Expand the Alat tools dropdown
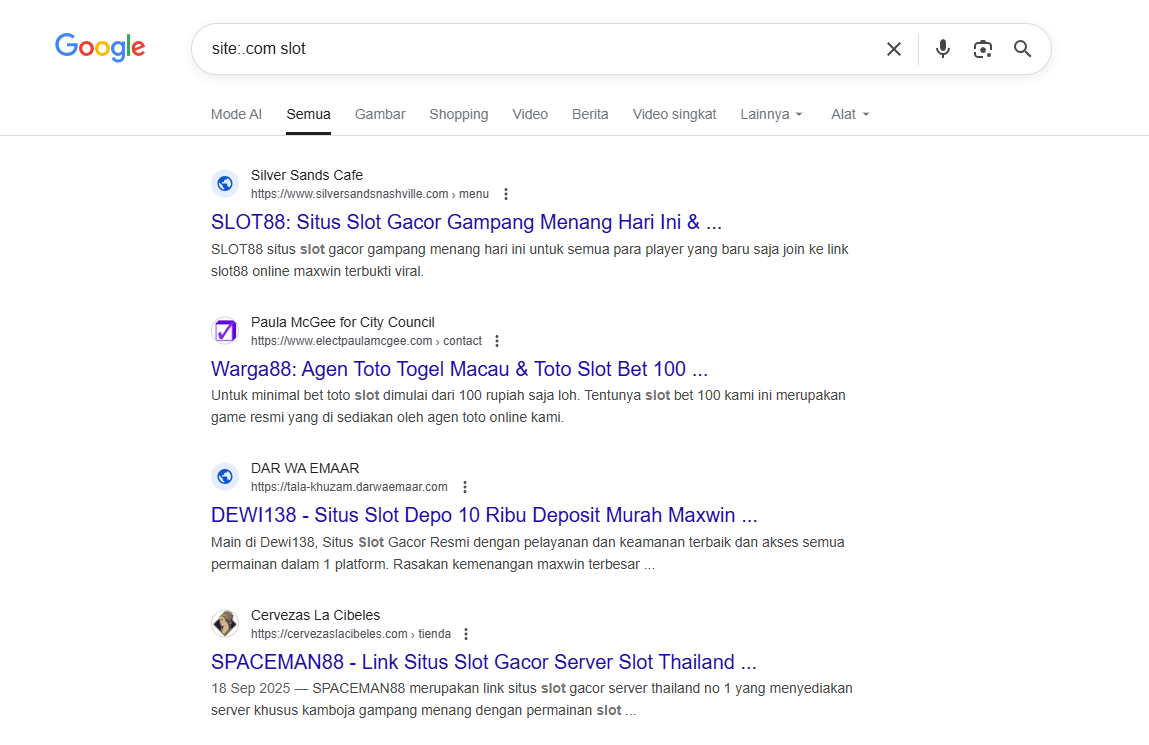Screen dimensions: 1149x745 [x=850, y=114]
